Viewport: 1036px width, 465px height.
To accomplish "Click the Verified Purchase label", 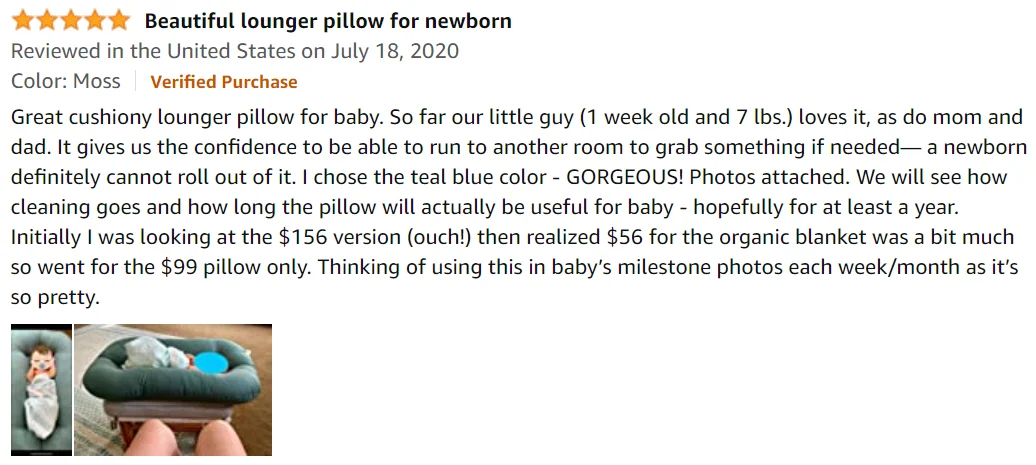I will click(x=224, y=82).
